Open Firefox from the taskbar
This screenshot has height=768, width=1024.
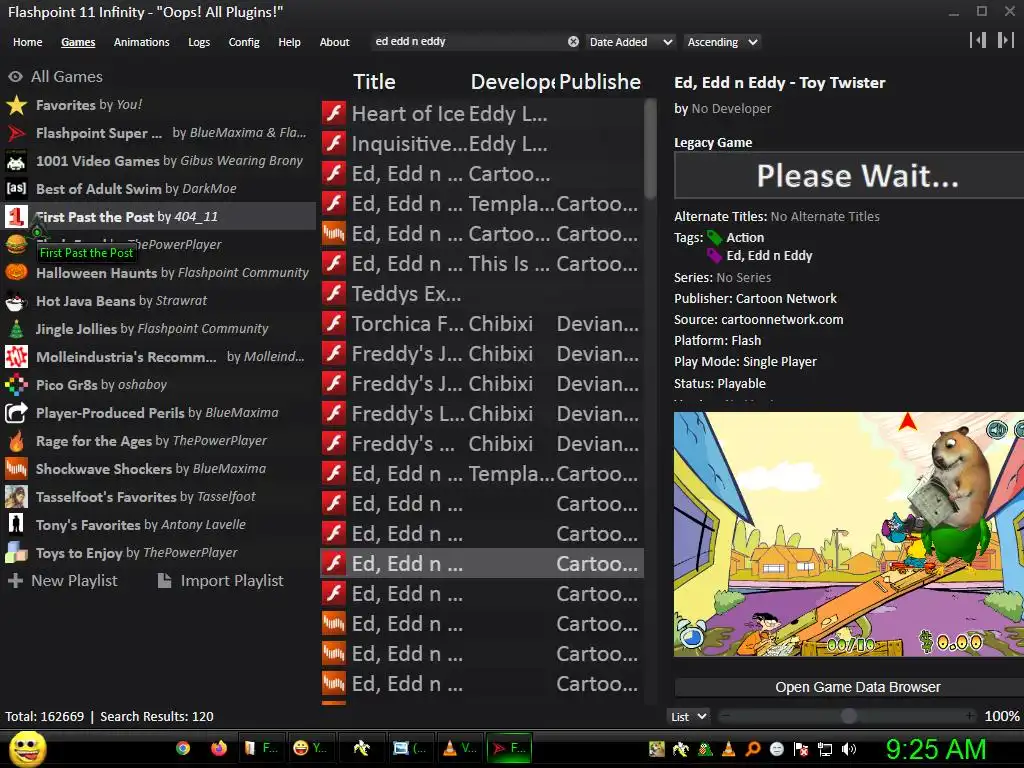(x=219, y=748)
